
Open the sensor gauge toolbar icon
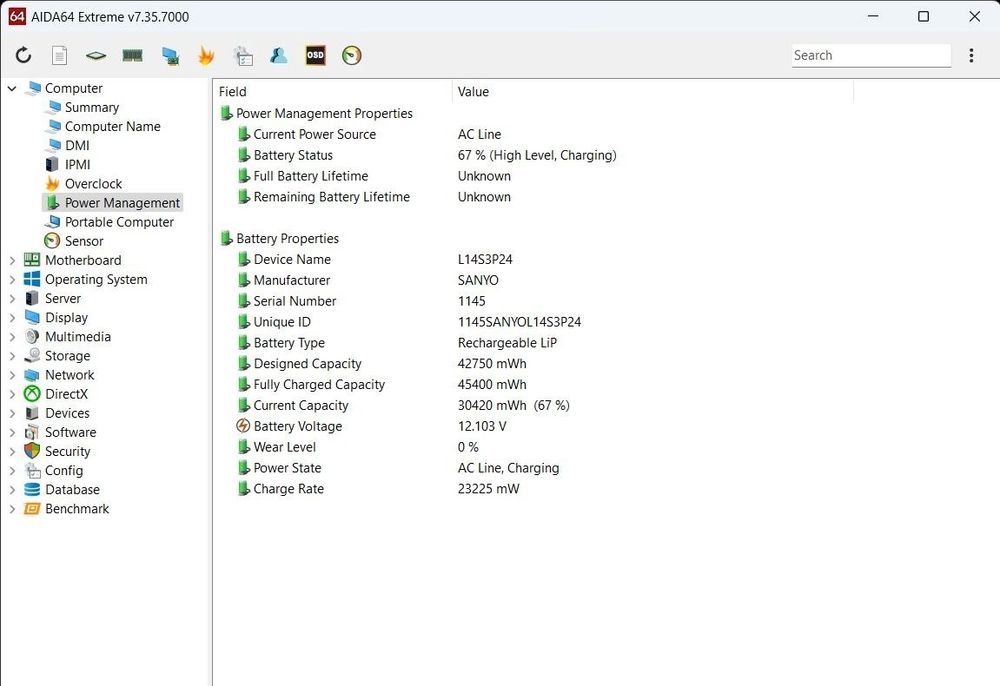point(351,55)
